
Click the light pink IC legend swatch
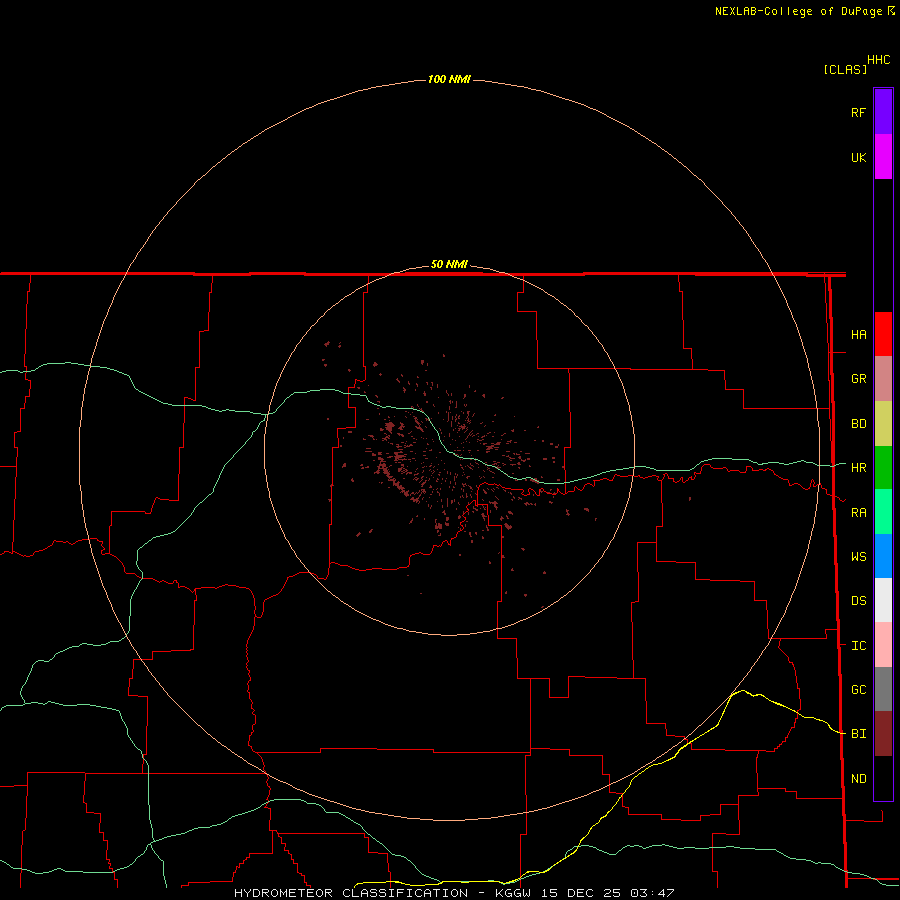click(x=883, y=645)
